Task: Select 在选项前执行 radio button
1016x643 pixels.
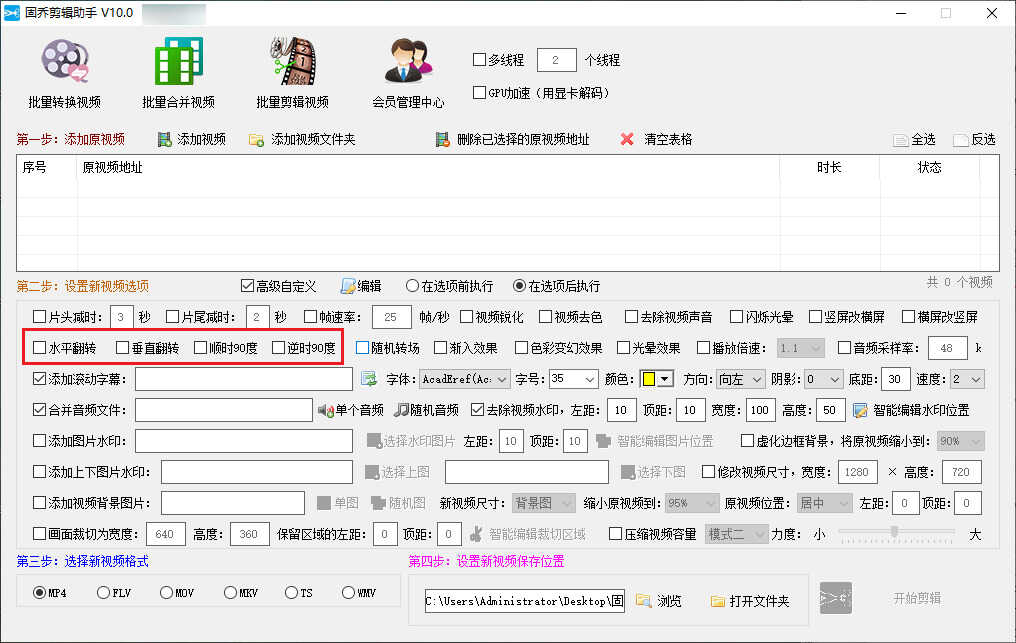Action: coord(412,286)
